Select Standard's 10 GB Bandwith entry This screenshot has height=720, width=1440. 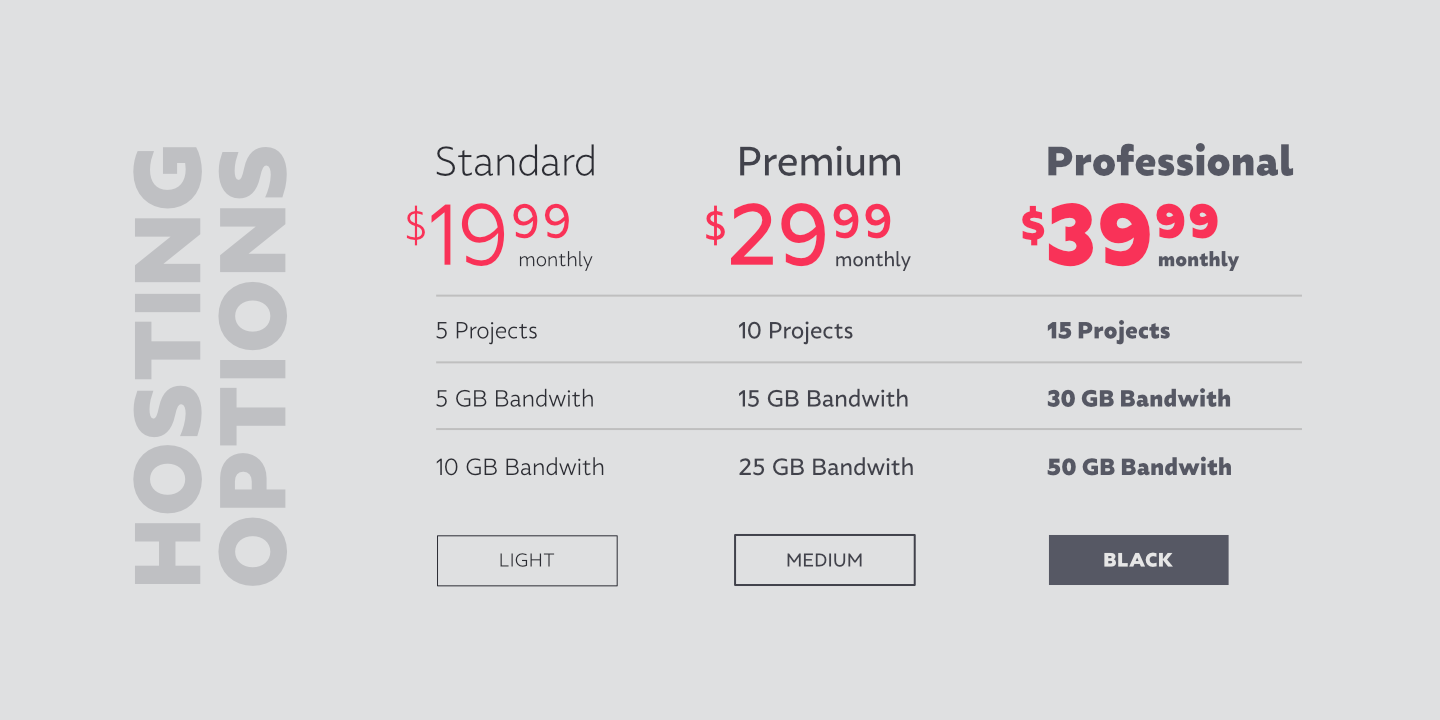tap(519, 467)
